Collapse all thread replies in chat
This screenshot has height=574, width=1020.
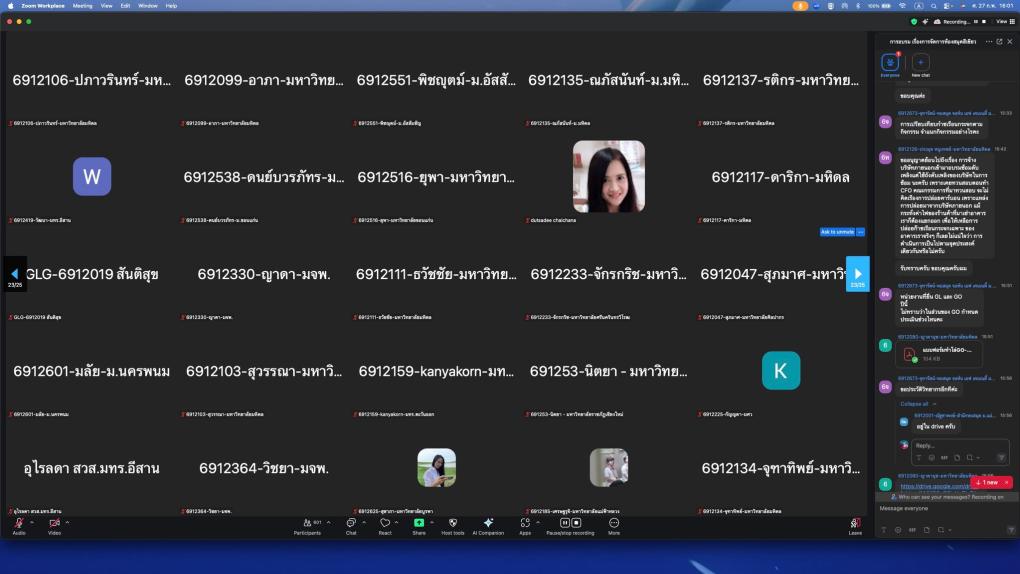coord(914,404)
